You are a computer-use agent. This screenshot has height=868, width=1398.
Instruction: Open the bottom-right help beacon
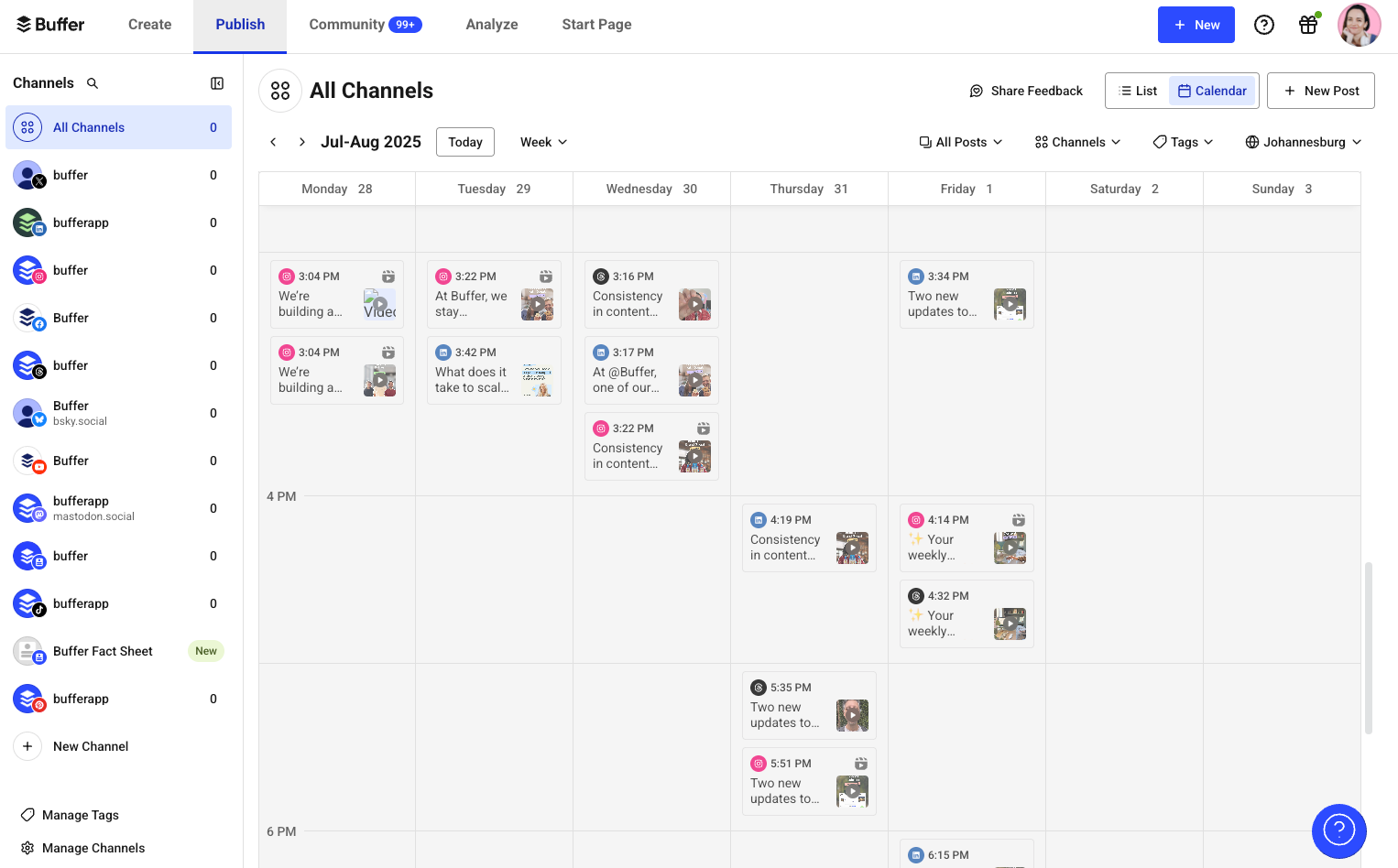pos(1339,831)
